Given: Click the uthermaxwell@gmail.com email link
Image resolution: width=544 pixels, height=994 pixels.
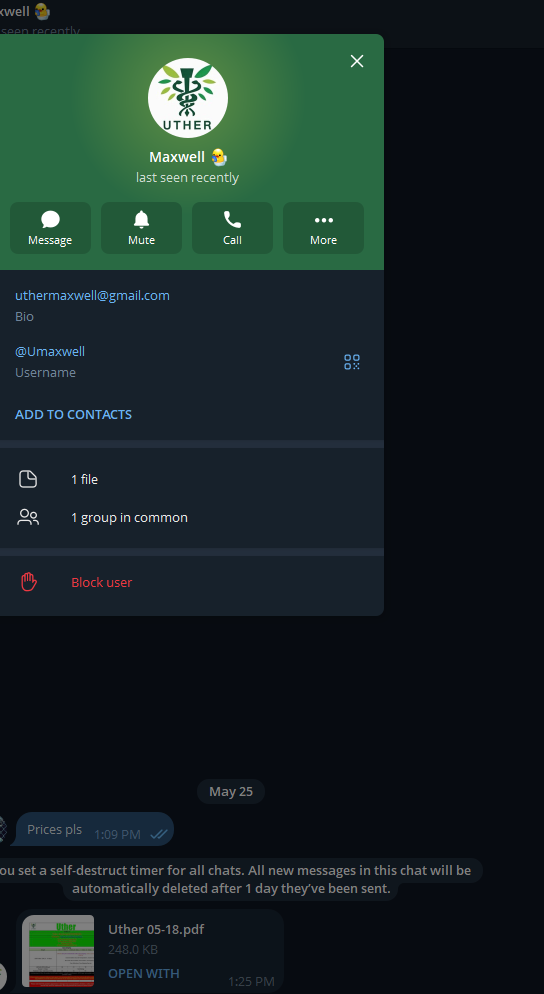Looking at the screenshot, I should pos(93,295).
